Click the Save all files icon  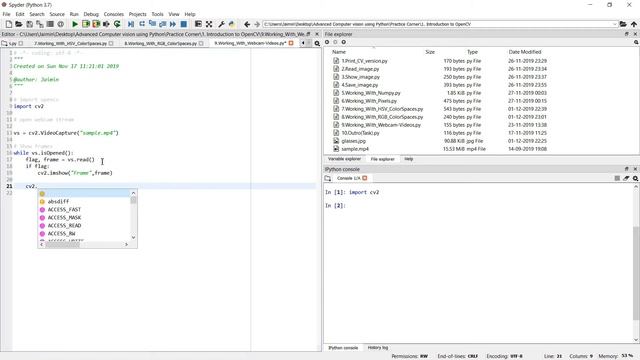(x=40, y=24)
